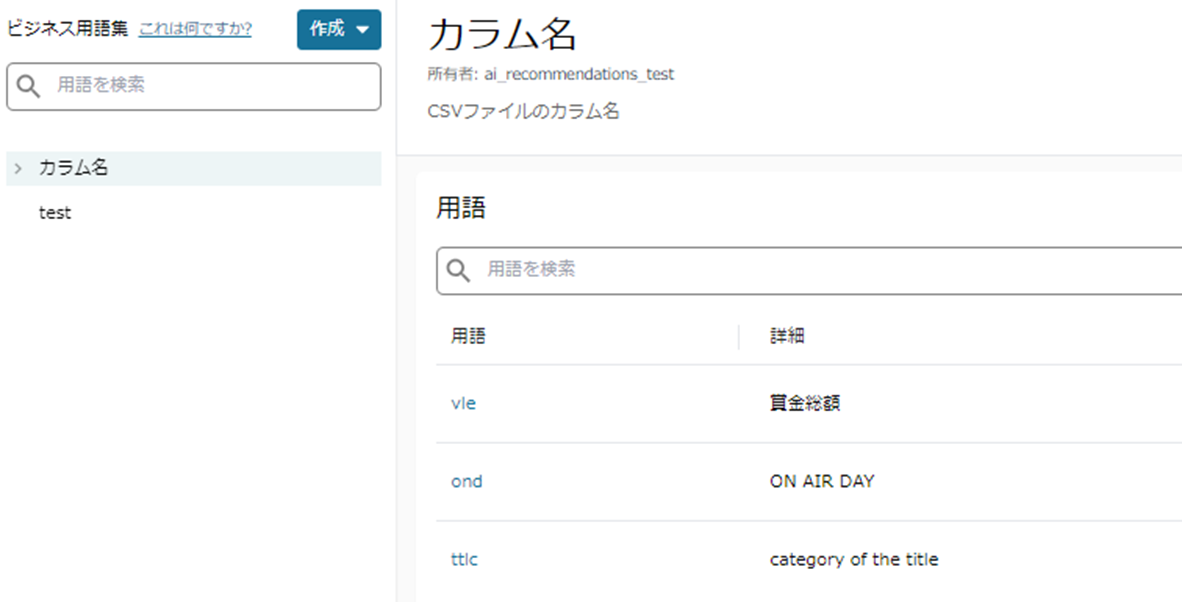Click the CSVファイルのカラム名 description text

(523, 112)
